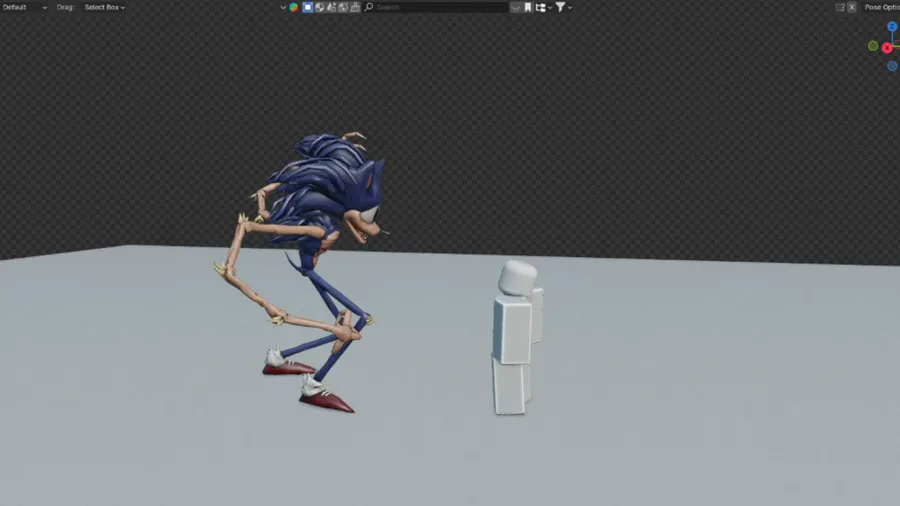This screenshot has width=900, height=506.
Task: Expand the arrow beside the funnel filter
Action: click(570, 7)
